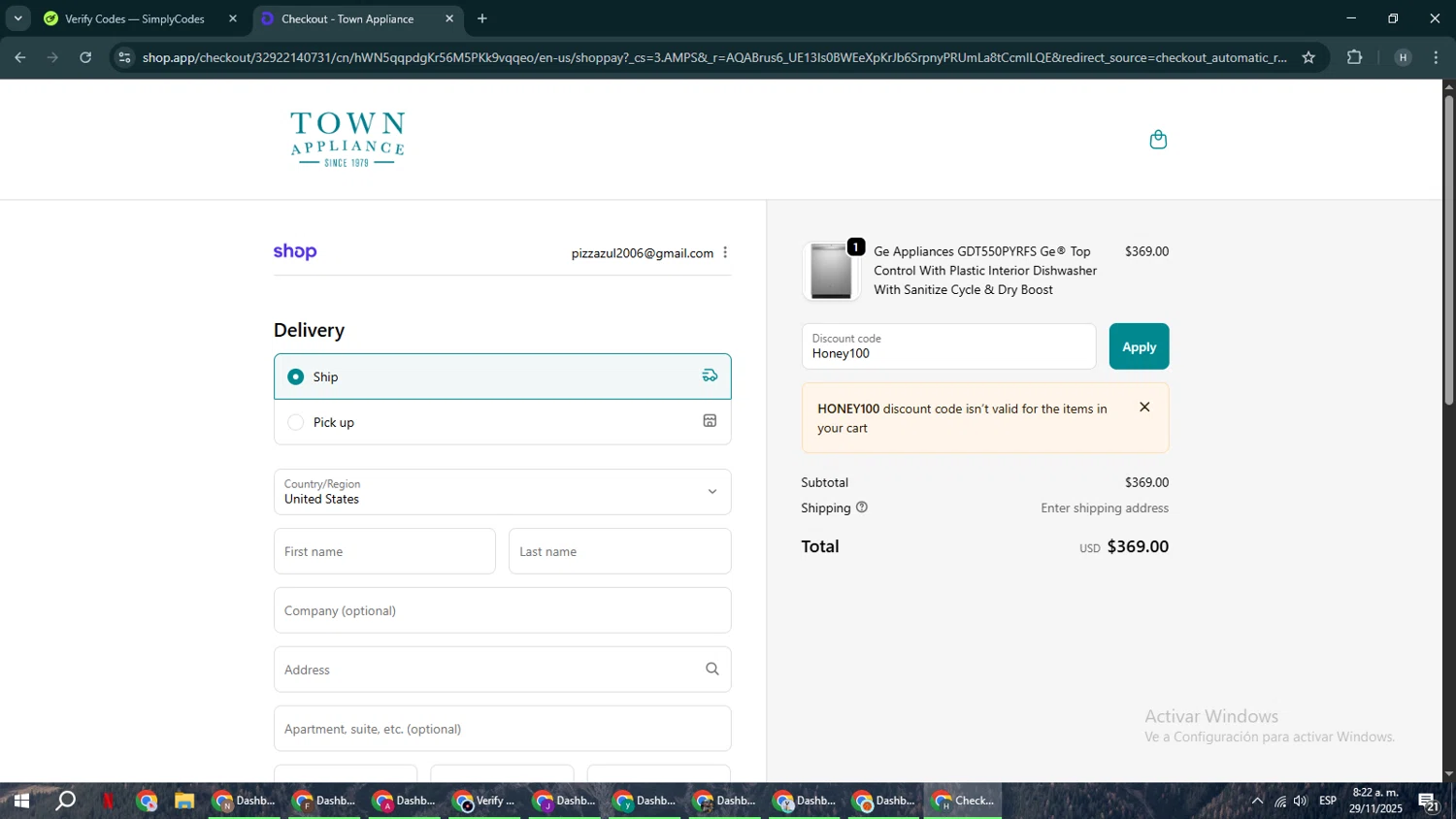Expand the Country/Region dropdown

pyautogui.click(x=503, y=492)
